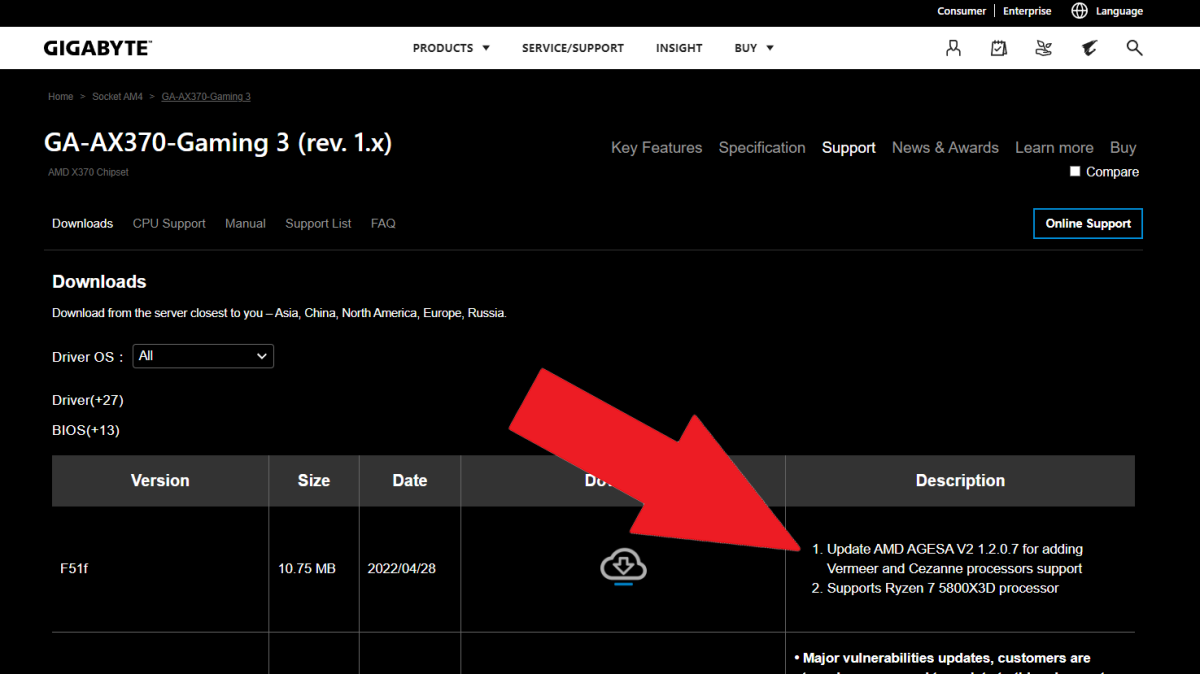Open the user account icon
Viewport: 1200px width, 674px height.
(x=953, y=48)
